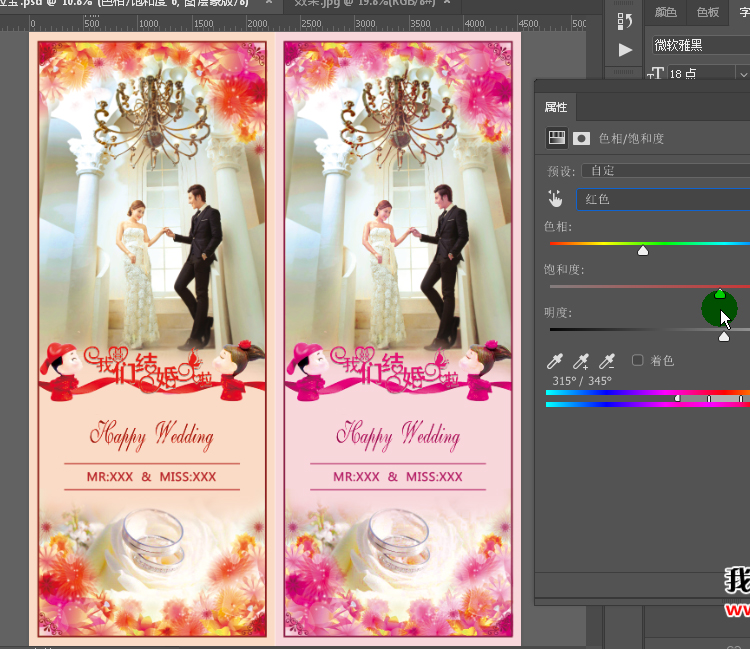Select the .psd document tab

pos(124,3)
